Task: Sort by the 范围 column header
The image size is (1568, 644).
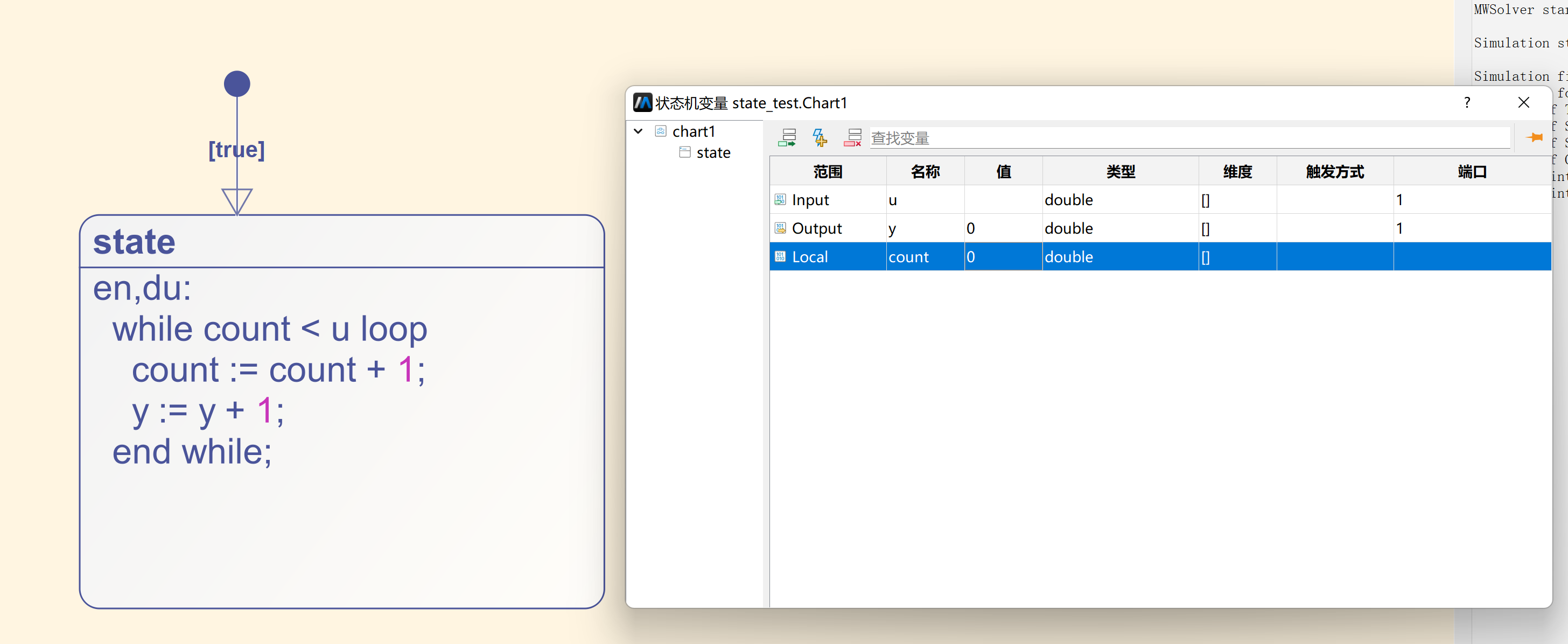Action: click(828, 171)
